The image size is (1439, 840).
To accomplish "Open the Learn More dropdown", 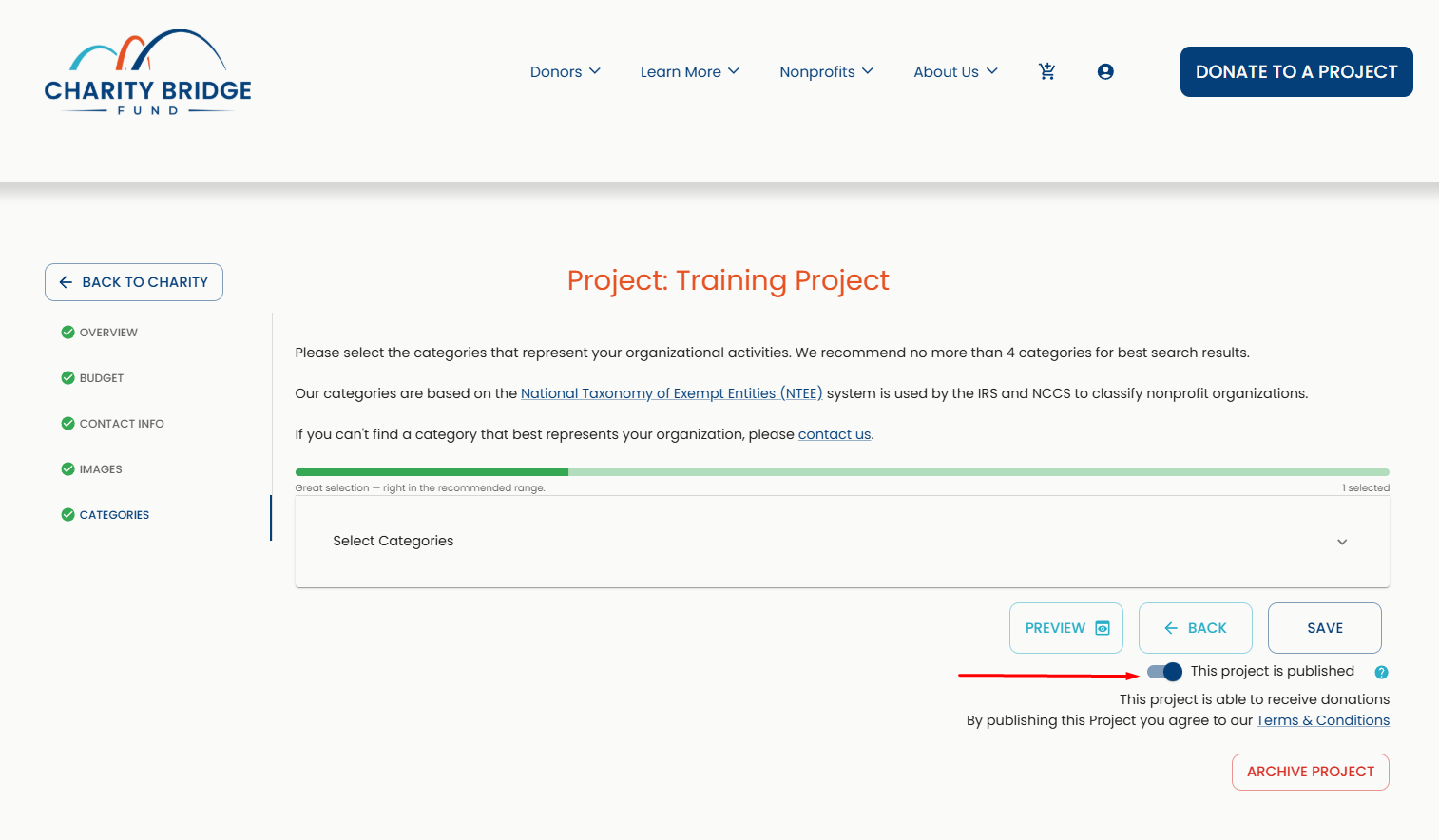I will (689, 71).
